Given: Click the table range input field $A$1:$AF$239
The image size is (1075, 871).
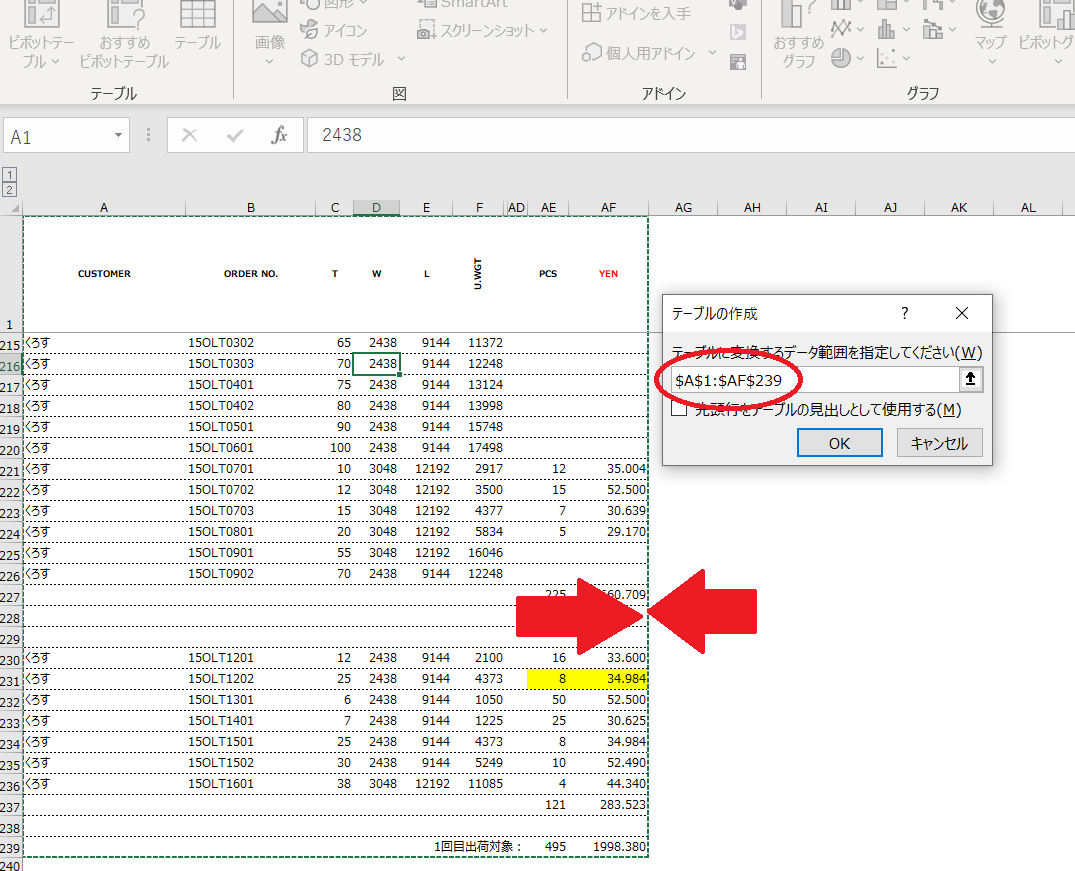Looking at the screenshot, I should point(814,380).
